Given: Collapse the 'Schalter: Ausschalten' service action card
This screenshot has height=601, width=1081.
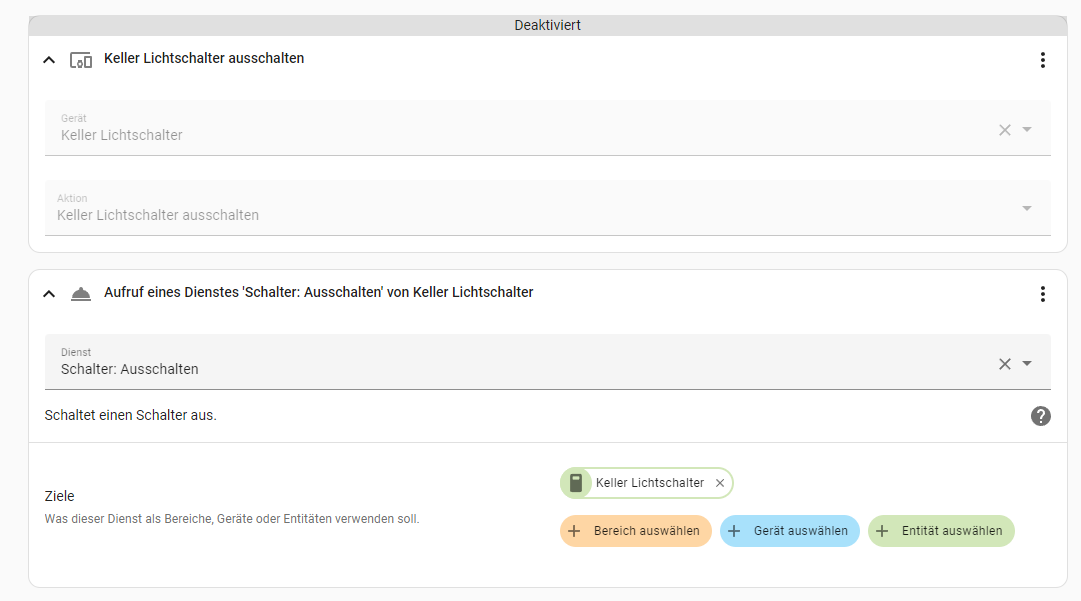Looking at the screenshot, I should coord(49,294).
